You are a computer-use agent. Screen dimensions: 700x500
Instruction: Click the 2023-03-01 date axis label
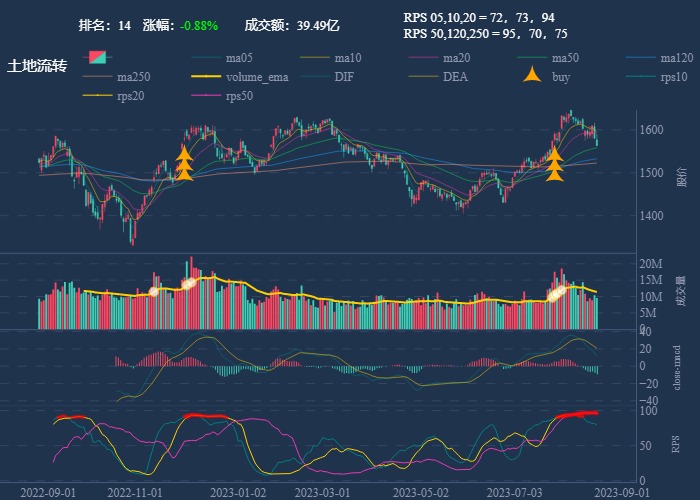(x=323, y=492)
